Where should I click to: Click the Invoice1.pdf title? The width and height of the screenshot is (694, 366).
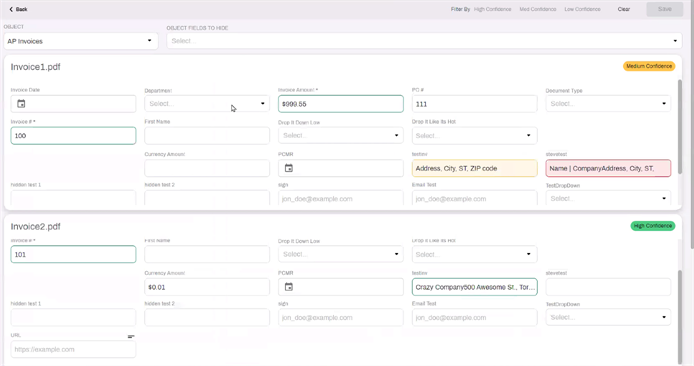(x=35, y=67)
